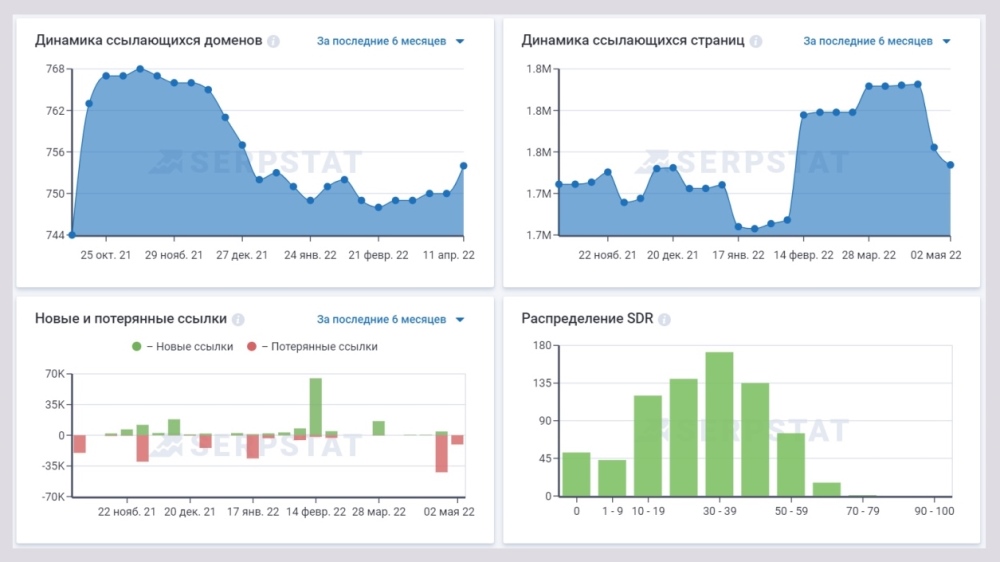Open period dropdown in referring domains panel
The height and width of the screenshot is (562, 1000).
[390, 42]
